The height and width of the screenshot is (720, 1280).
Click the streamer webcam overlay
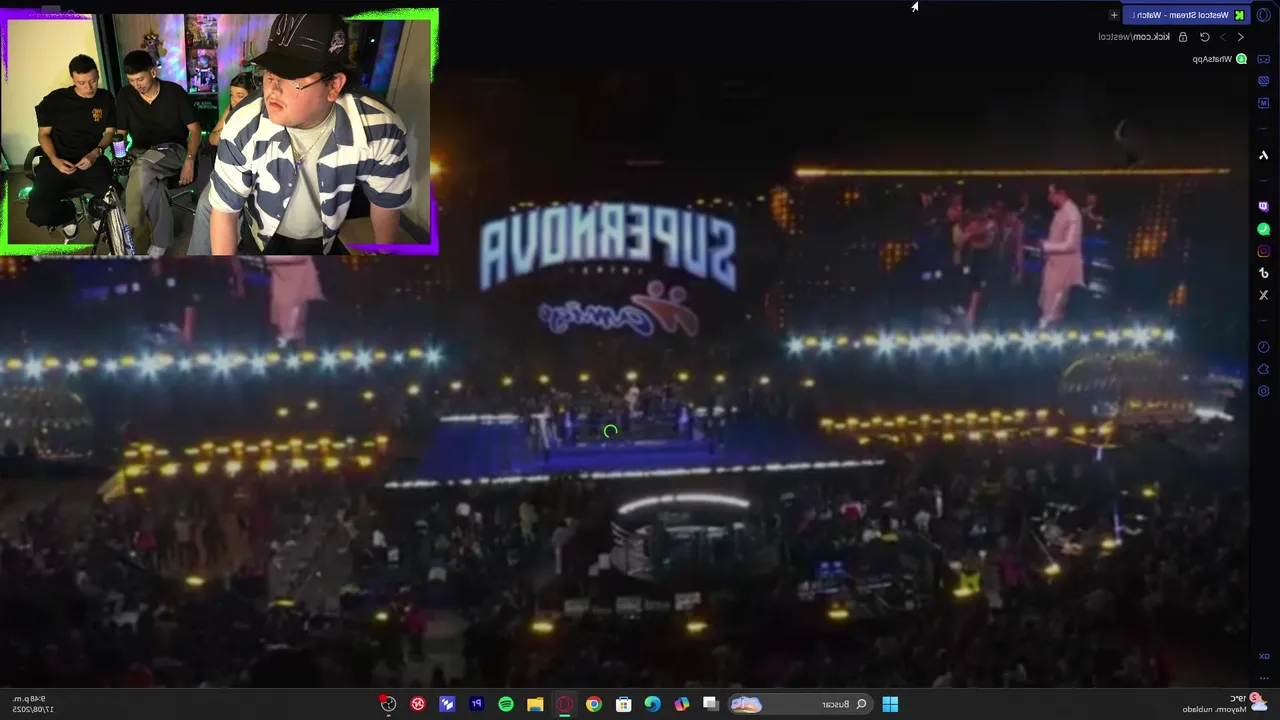pos(219,132)
